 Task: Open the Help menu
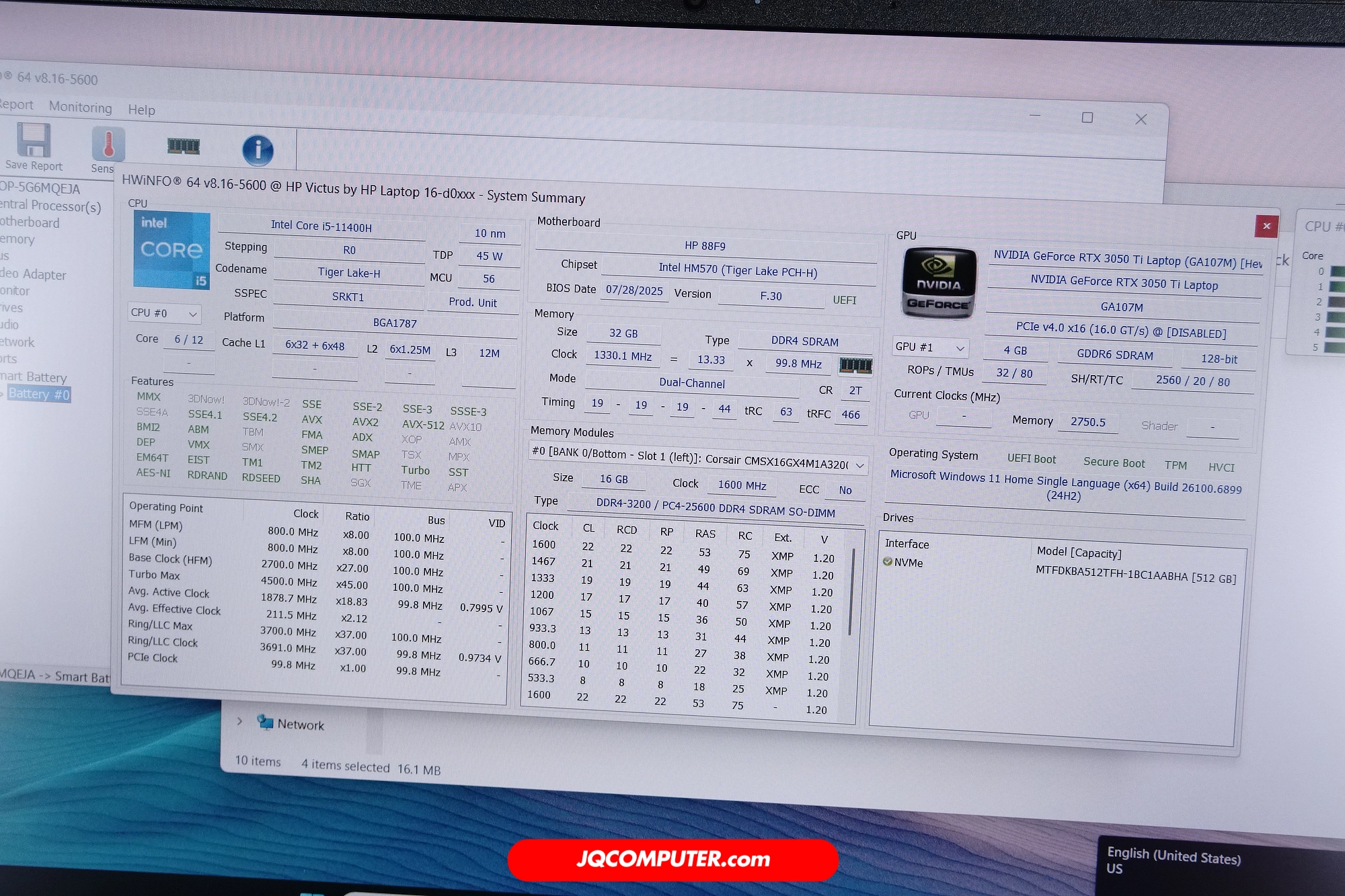(141, 110)
